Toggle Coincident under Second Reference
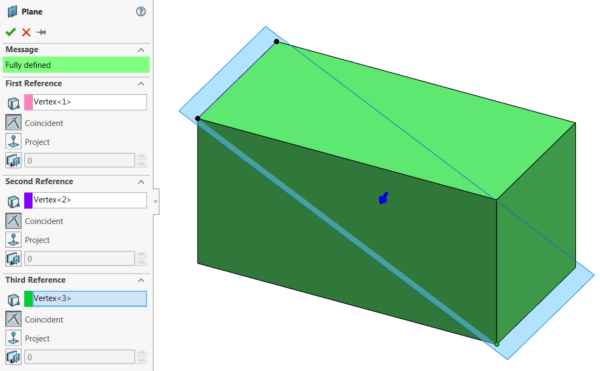Screen dimensions: 600x371 tap(13, 221)
